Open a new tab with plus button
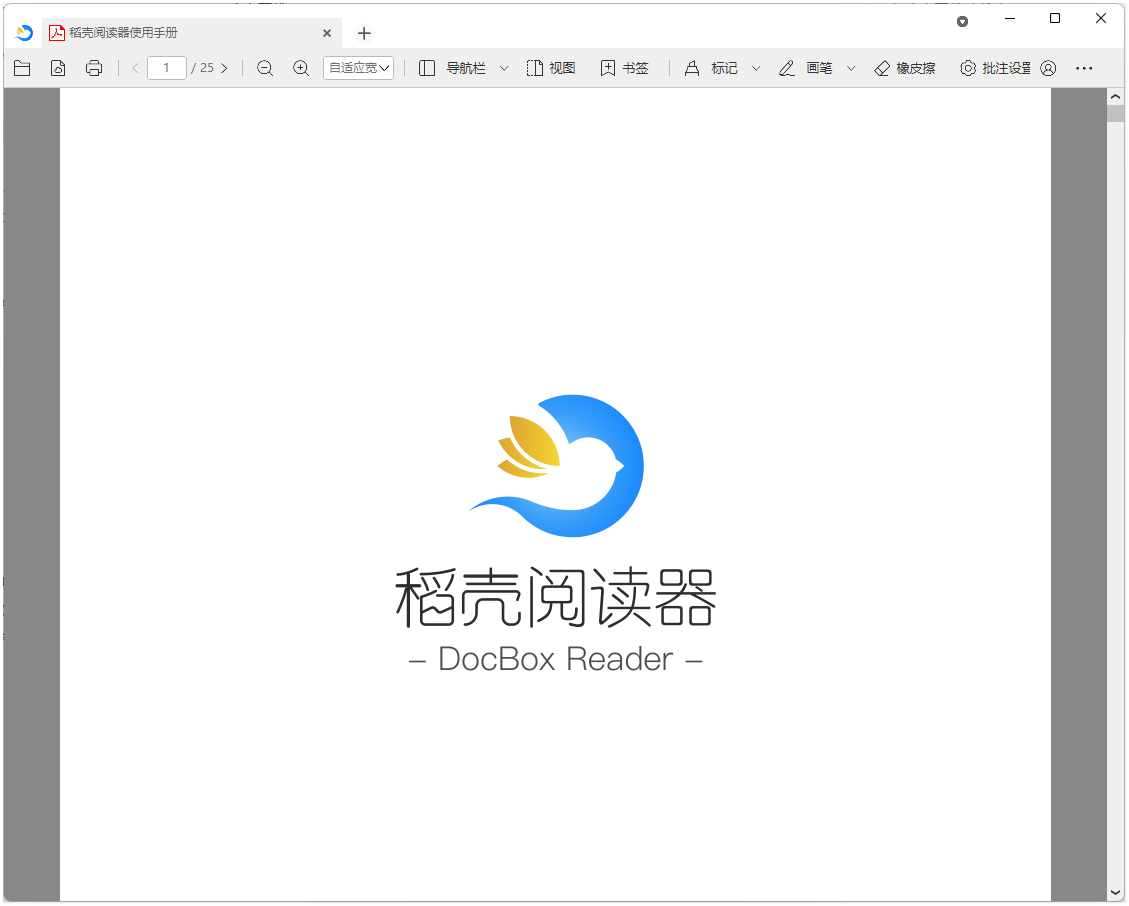1129x906 pixels. pyautogui.click(x=364, y=33)
